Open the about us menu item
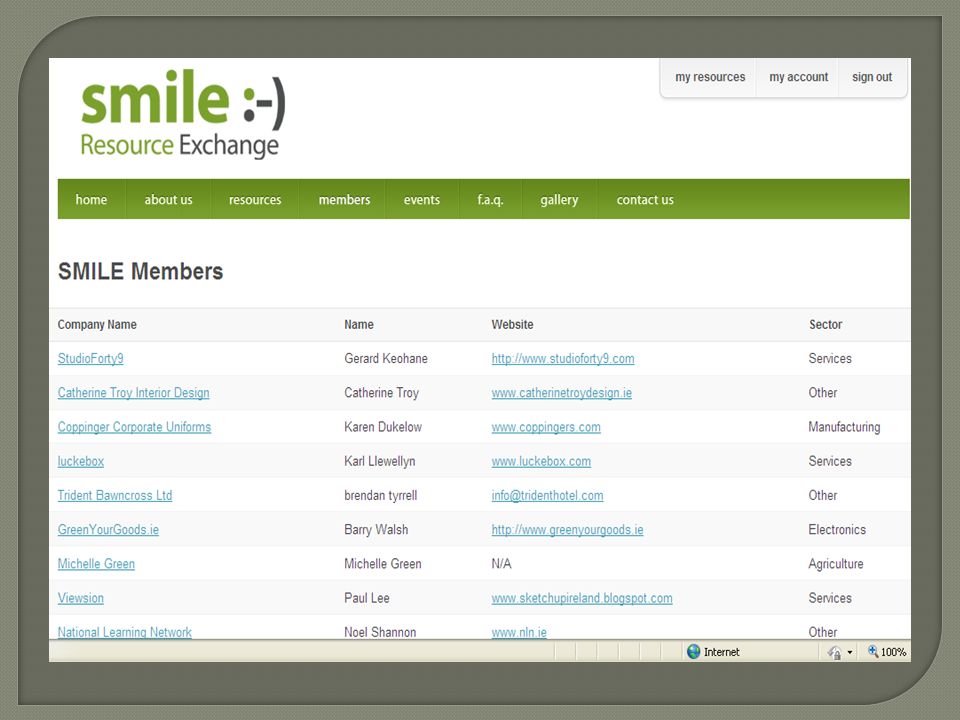The width and height of the screenshot is (960, 720). (168, 200)
